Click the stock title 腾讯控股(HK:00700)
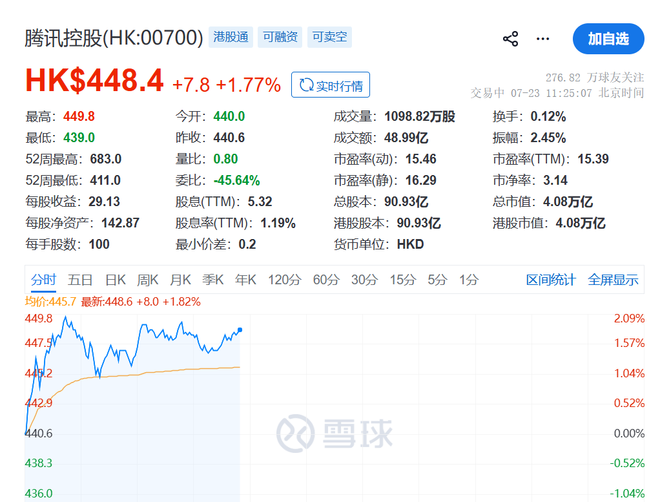Image resolution: width=660 pixels, height=502 pixels. tap(114, 38)
